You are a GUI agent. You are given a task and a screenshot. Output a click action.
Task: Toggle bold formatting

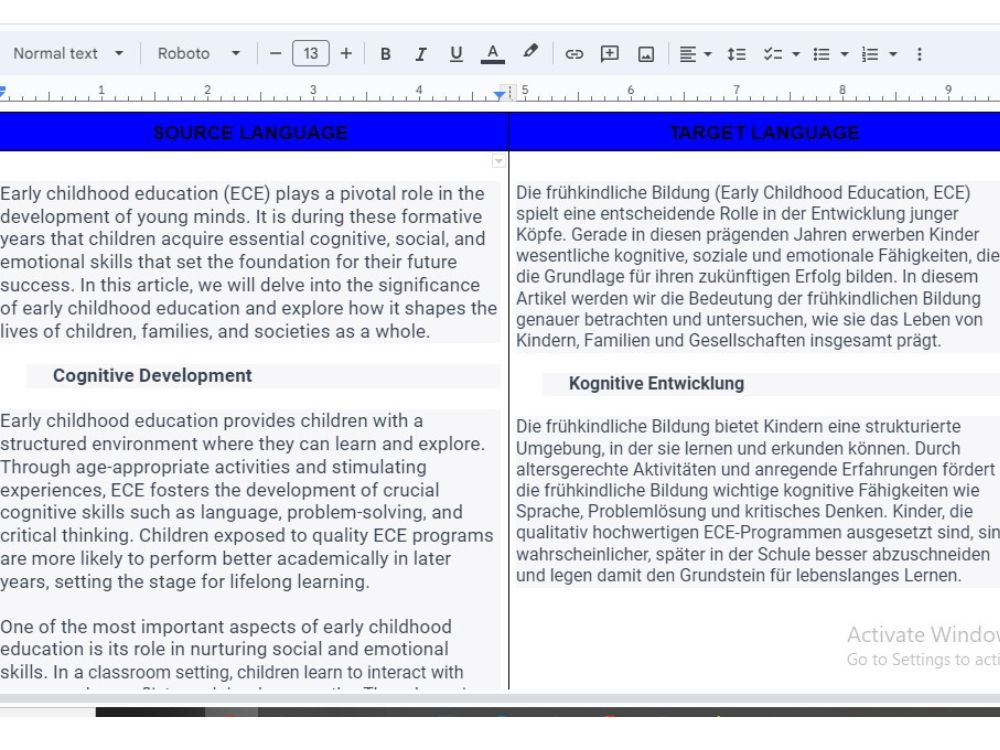(385, 54)
